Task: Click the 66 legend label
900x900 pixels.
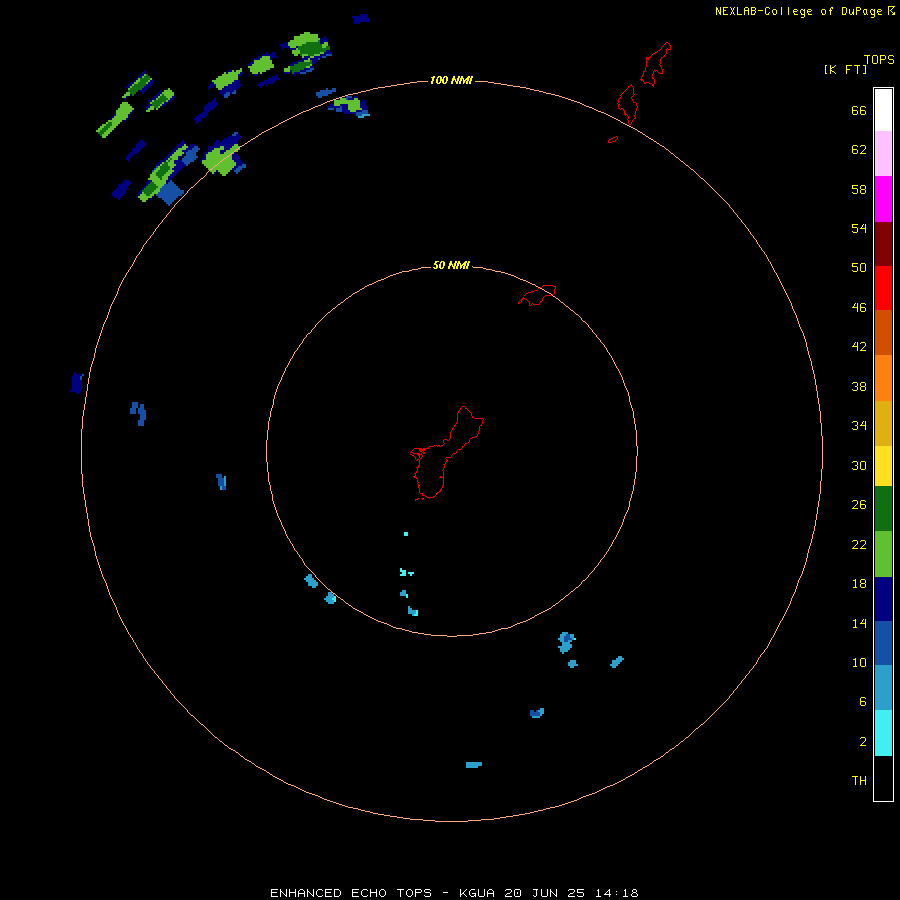Action: 859,111
